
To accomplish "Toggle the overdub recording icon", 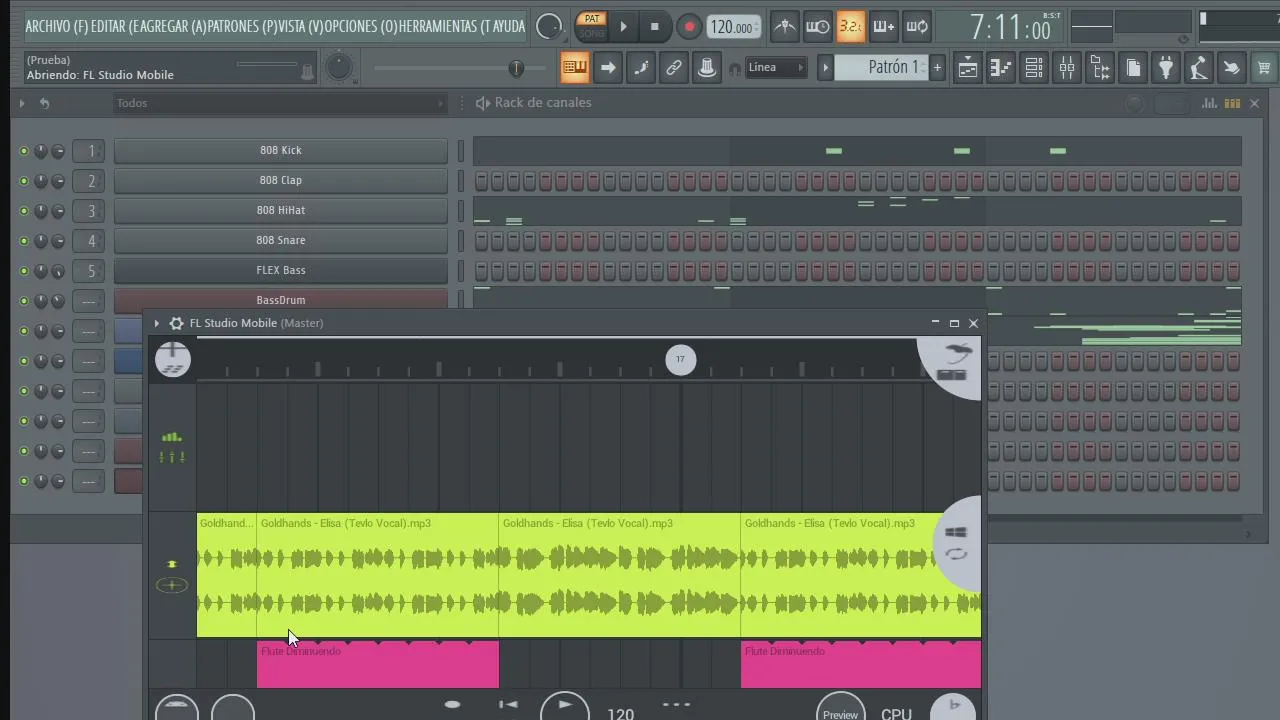I will click(883, 27).
